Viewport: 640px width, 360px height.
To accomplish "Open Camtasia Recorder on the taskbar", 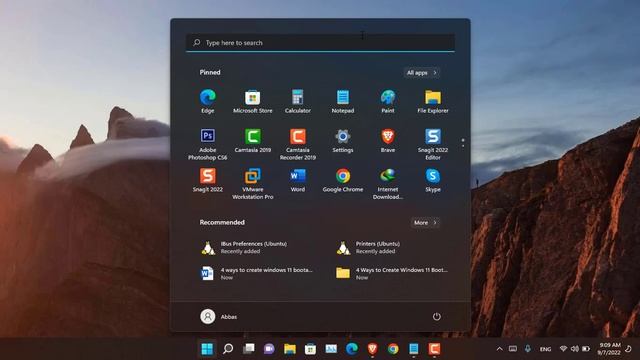I will click(434, 349).
